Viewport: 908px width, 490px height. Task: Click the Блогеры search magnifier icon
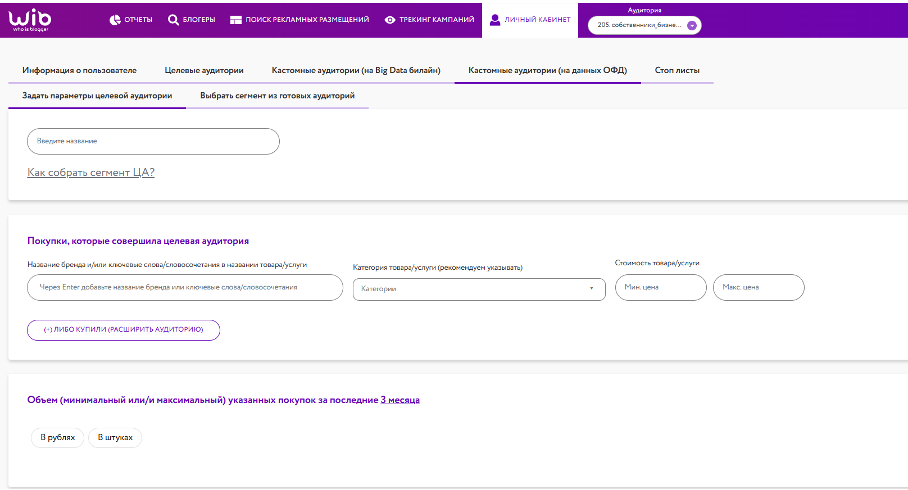click(x=173, y=20)
